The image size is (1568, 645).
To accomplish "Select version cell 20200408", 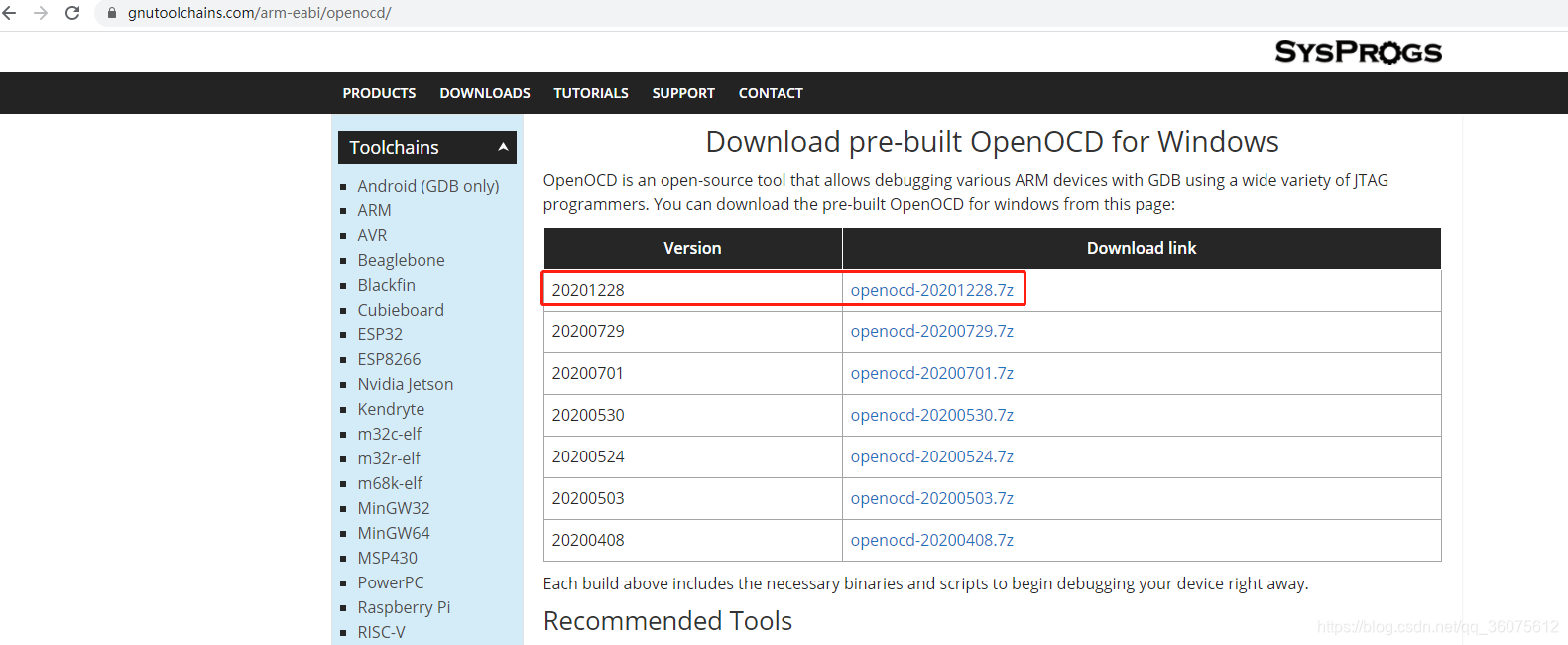I will [x=692, y=540].
